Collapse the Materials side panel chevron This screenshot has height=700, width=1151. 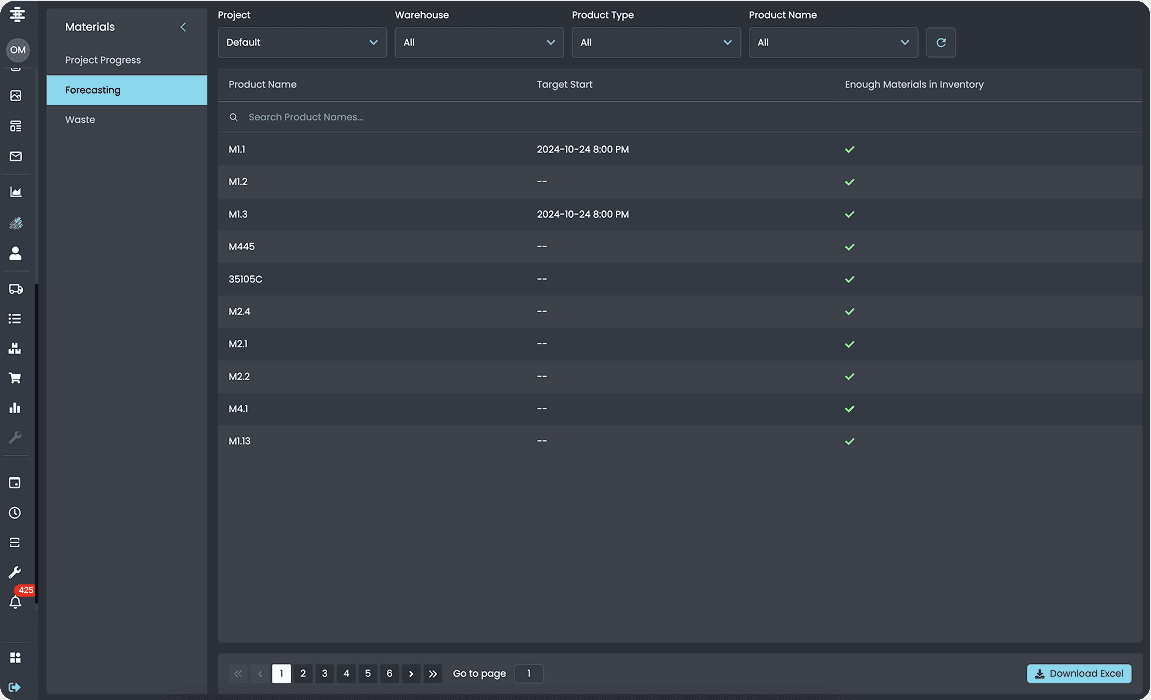[183, 27]
